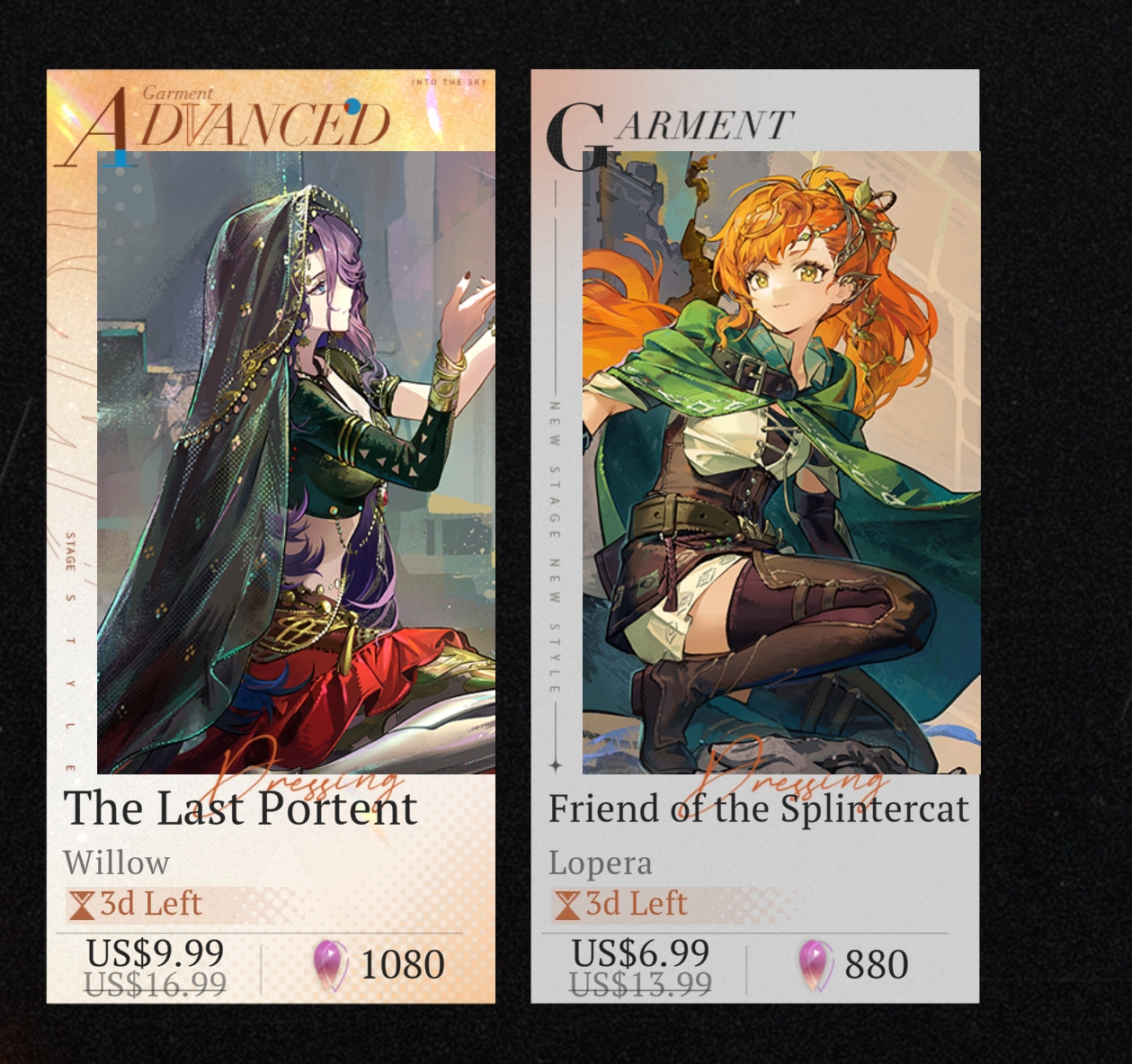Click the star marker below NEW STAGE text
Viewport: 1132px width, 1064px height.
pos(555,765)
